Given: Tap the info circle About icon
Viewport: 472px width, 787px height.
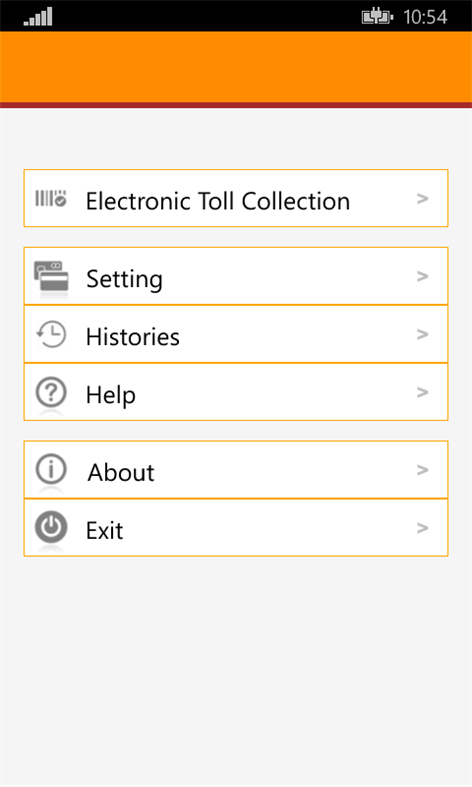Looking at the screenshot, I should click(51, 470).
